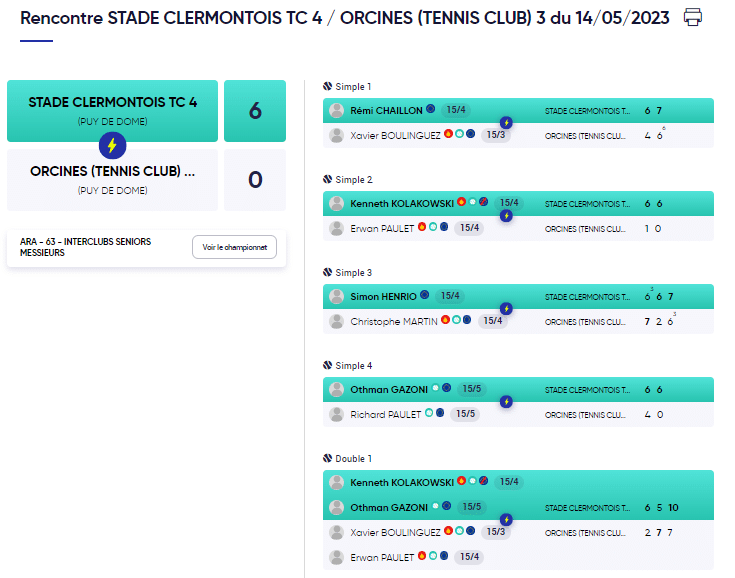The image size is (735, 578).
Task: Click the 15/3 ranking badge in Simple 1
Action: pos(495,135)
